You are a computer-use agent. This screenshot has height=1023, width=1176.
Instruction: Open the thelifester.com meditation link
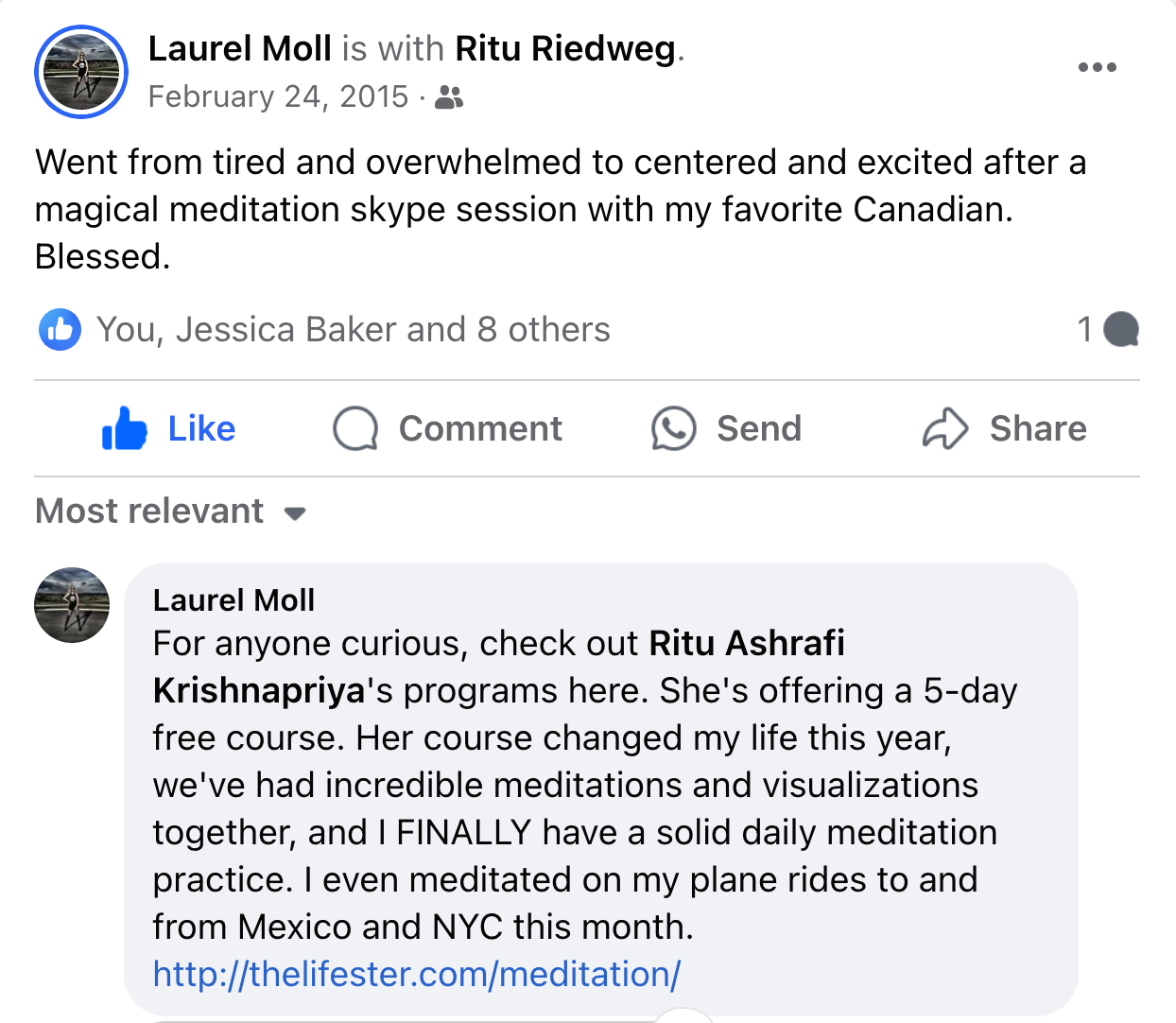pos(417,974)
